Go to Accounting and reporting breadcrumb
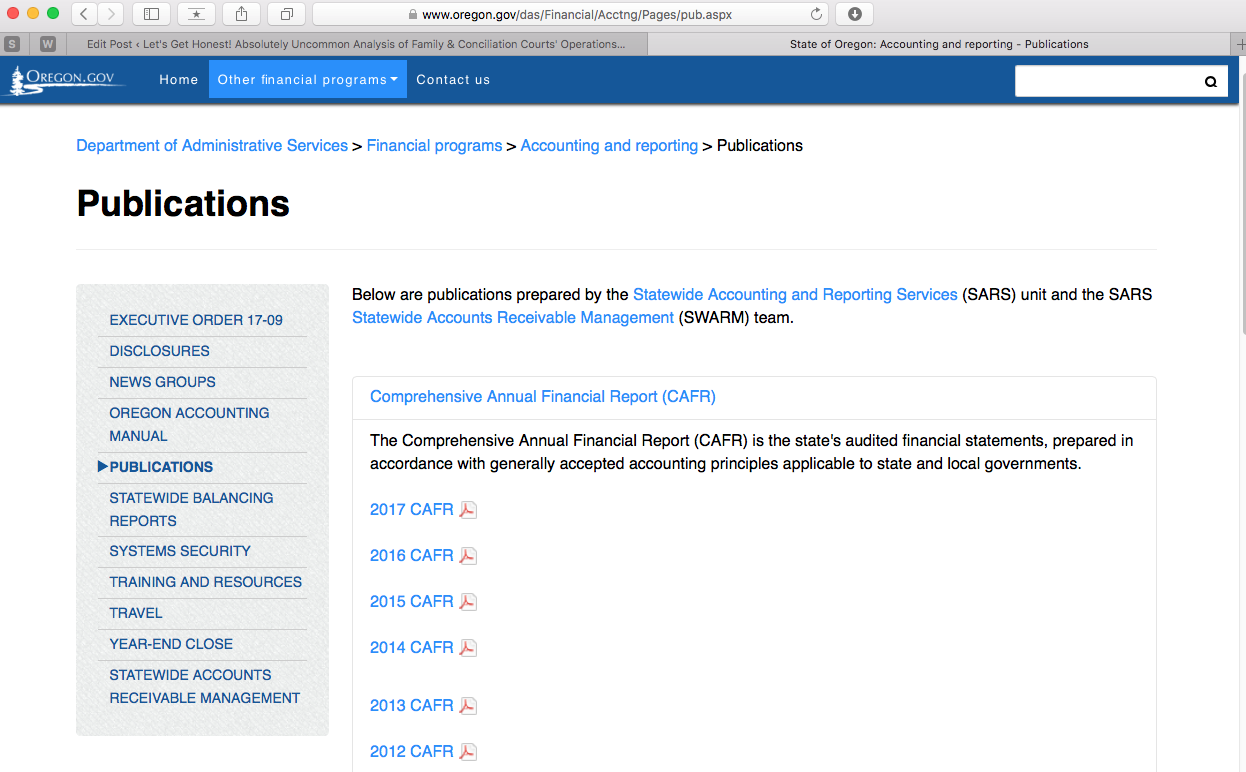The height and width of the screenshot is (772, 1246). click(x=609, y=146)
